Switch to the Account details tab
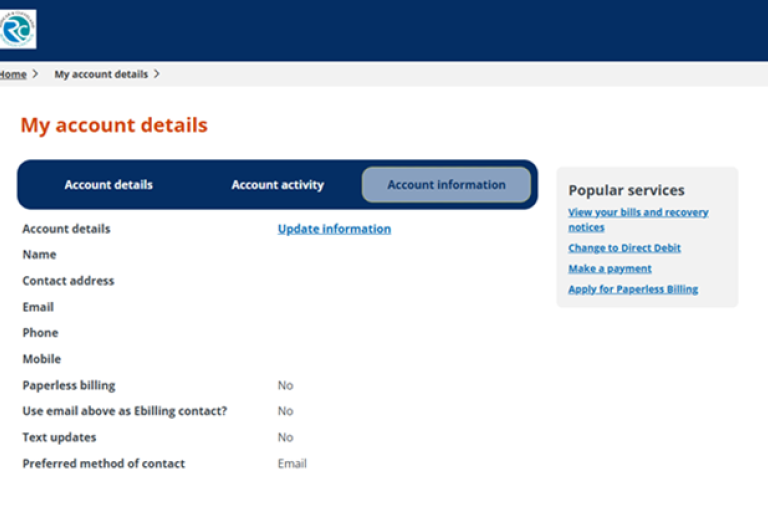Image resolution: width=768 pixels, height=512 pixels. tap(108, 185)
